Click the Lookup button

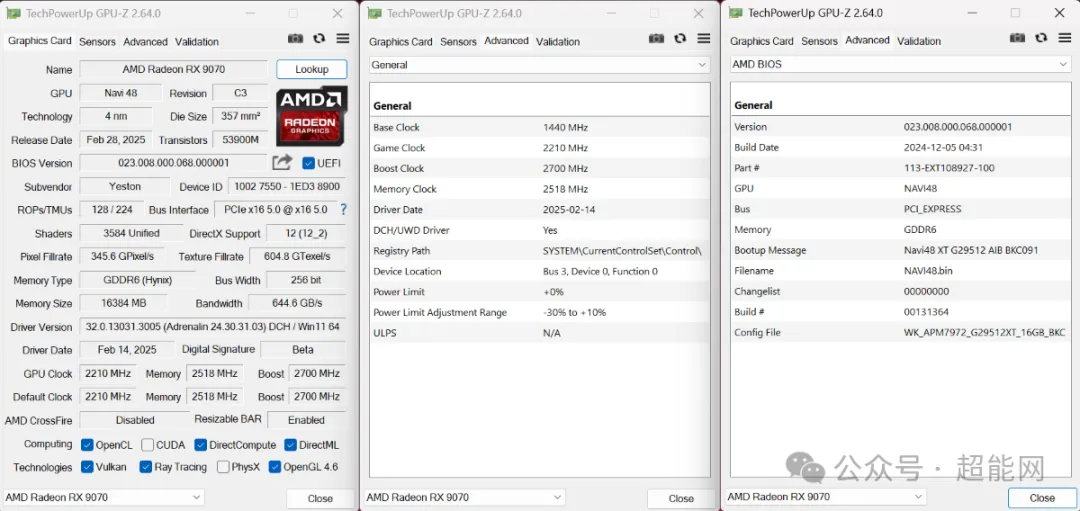pos(311,70)
